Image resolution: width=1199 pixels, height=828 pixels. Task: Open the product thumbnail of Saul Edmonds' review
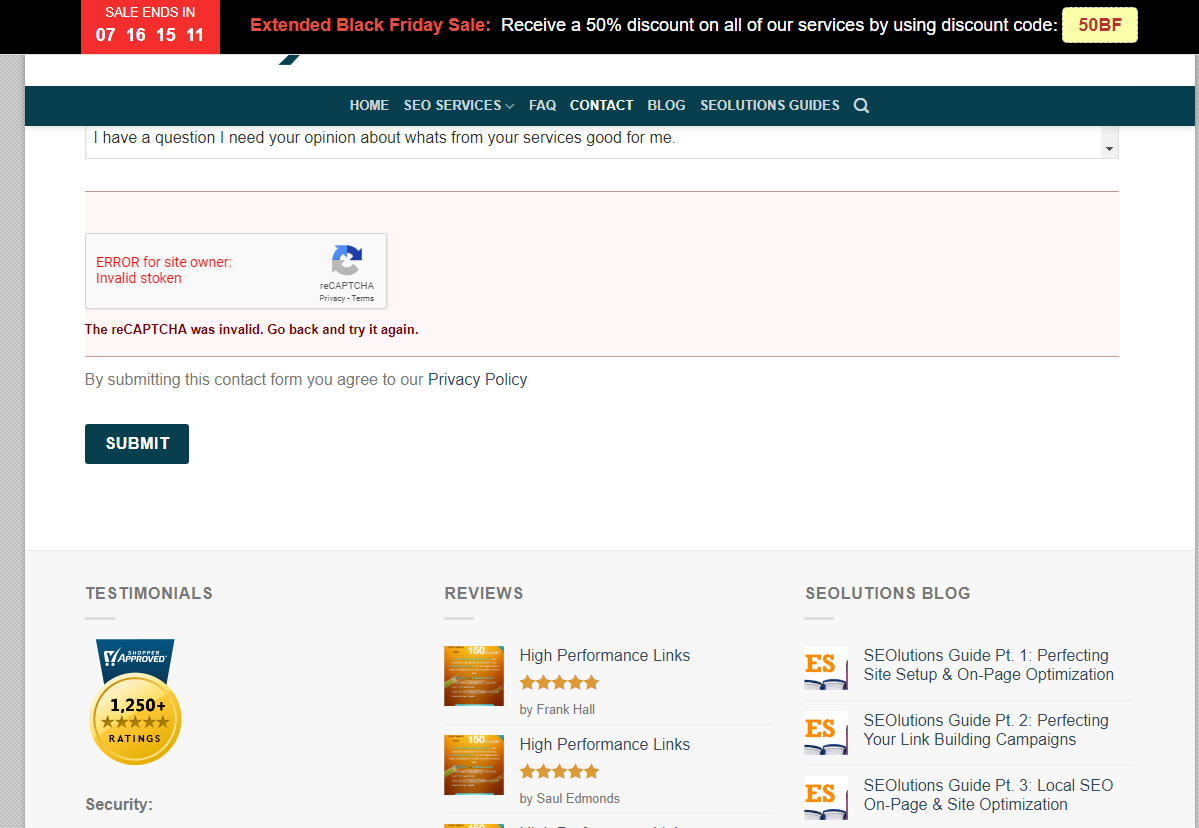coord(474,765)
